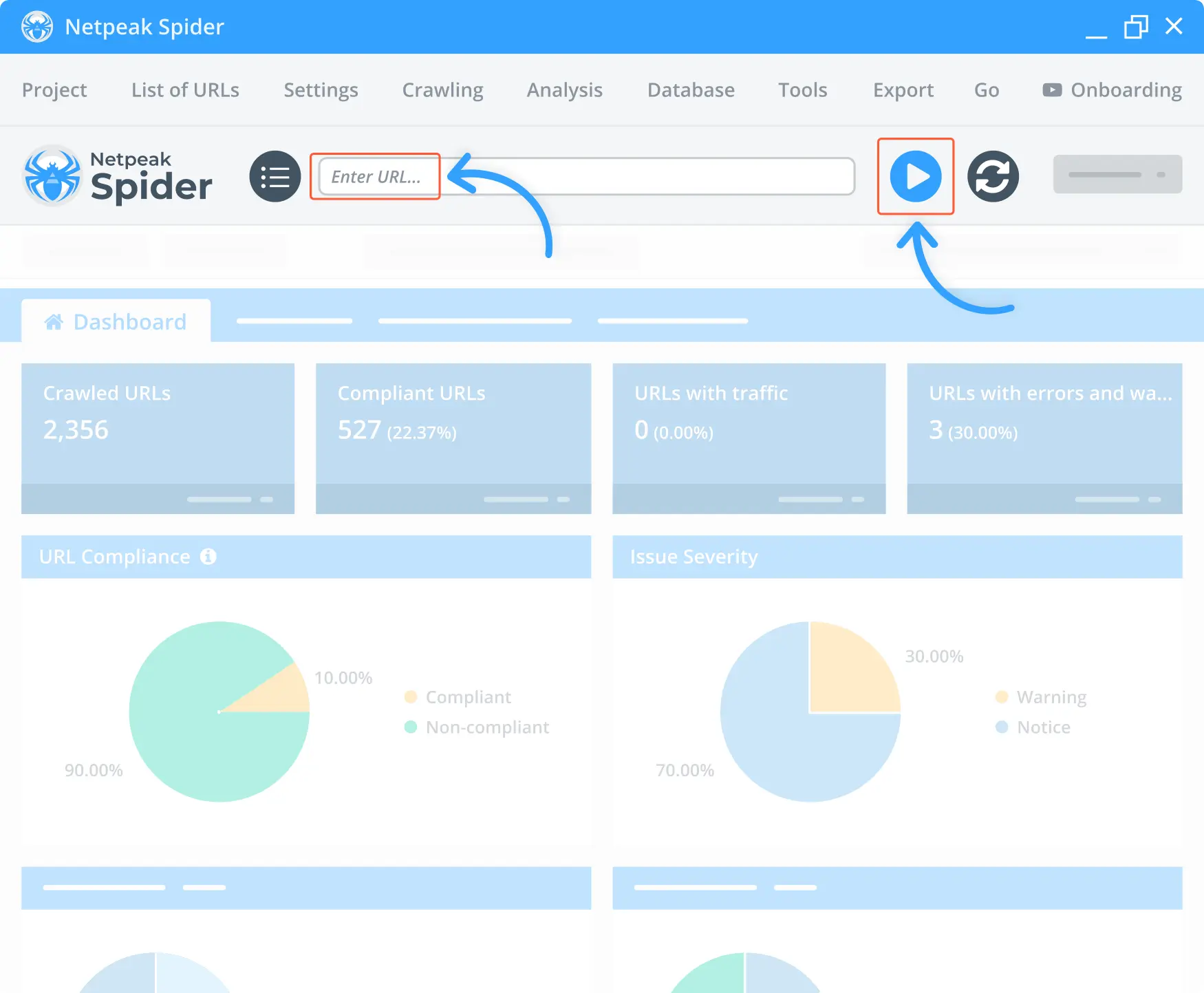Open the URLs with errors and warnings card
Viewport: 1204px width, 993px height.
pos(1044,438)
